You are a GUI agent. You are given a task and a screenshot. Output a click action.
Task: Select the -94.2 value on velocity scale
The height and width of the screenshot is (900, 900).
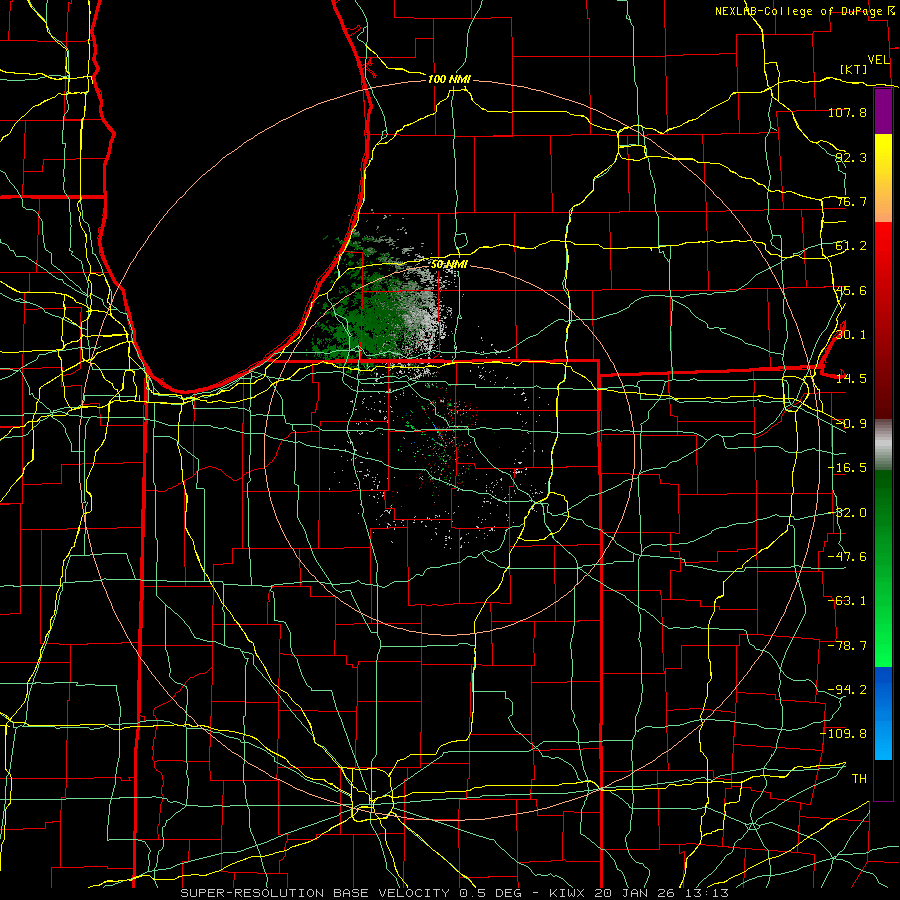pyautogui.click(x=847, y=690)
